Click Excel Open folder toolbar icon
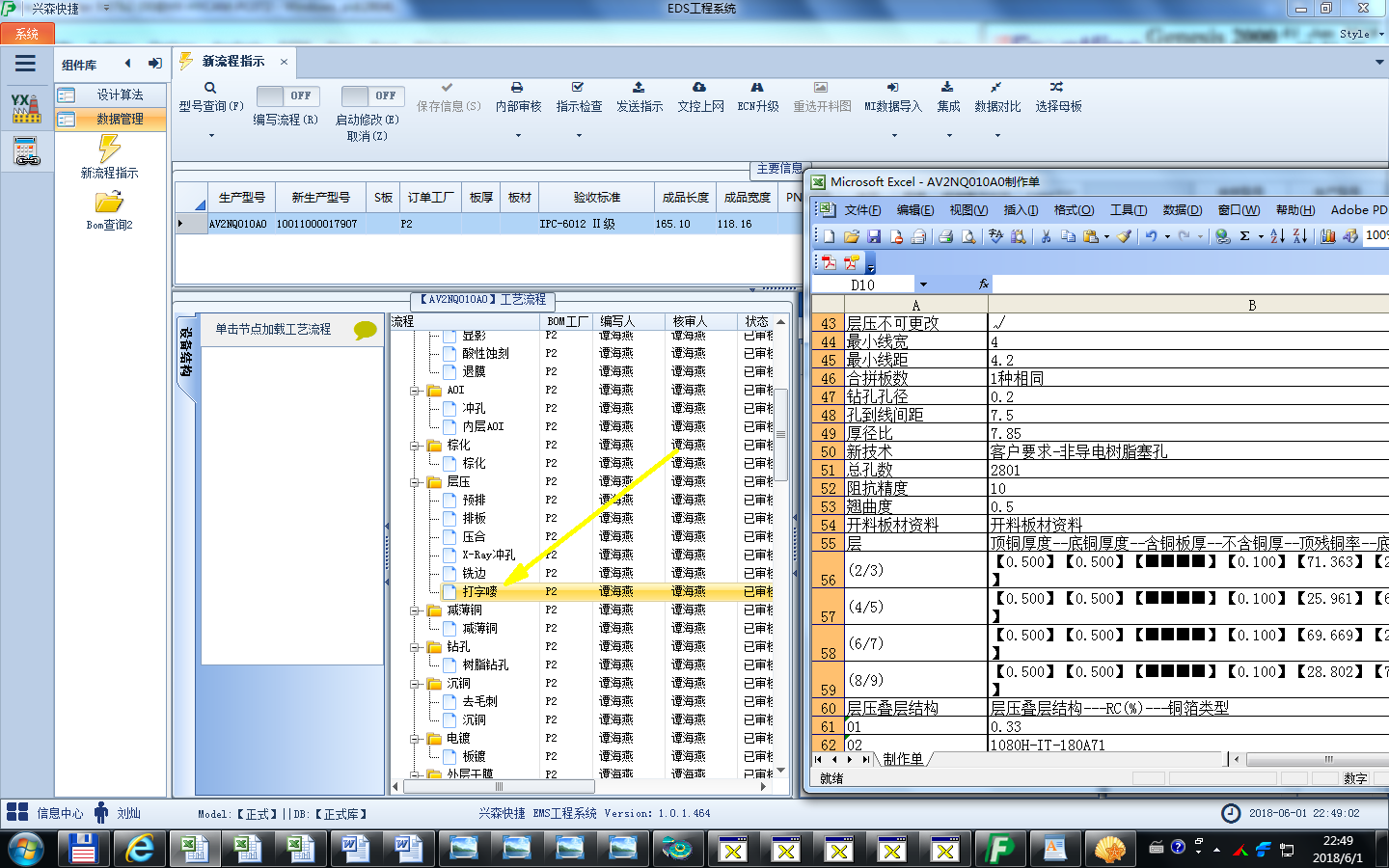 852,236
